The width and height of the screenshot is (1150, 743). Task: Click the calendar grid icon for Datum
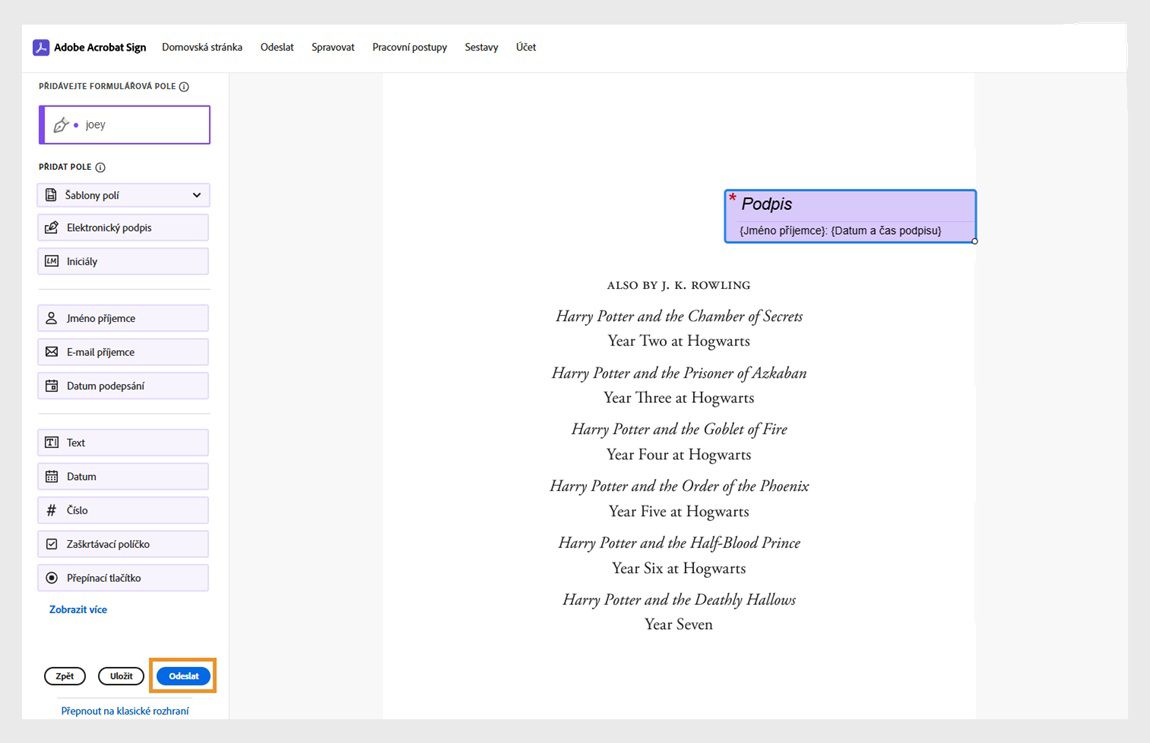click(x=51, y=477)
